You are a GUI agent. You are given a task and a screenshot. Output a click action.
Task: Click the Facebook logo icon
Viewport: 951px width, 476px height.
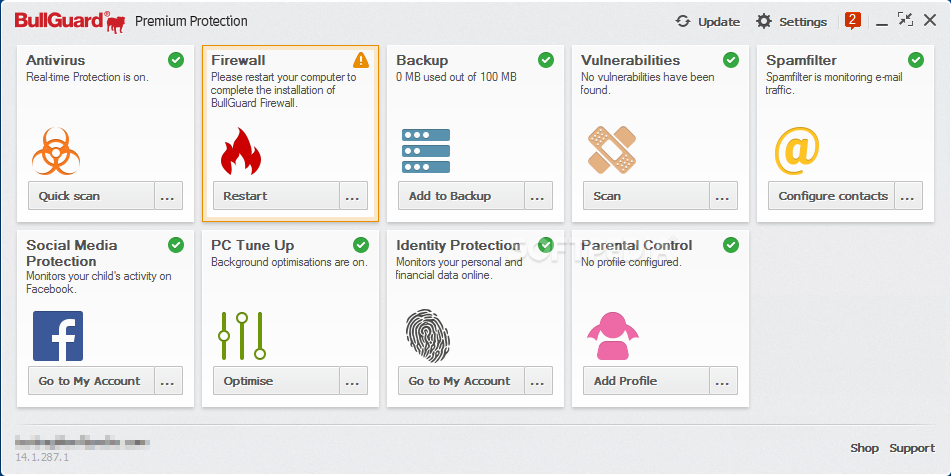pyautogui.click(x=58, y=336)
